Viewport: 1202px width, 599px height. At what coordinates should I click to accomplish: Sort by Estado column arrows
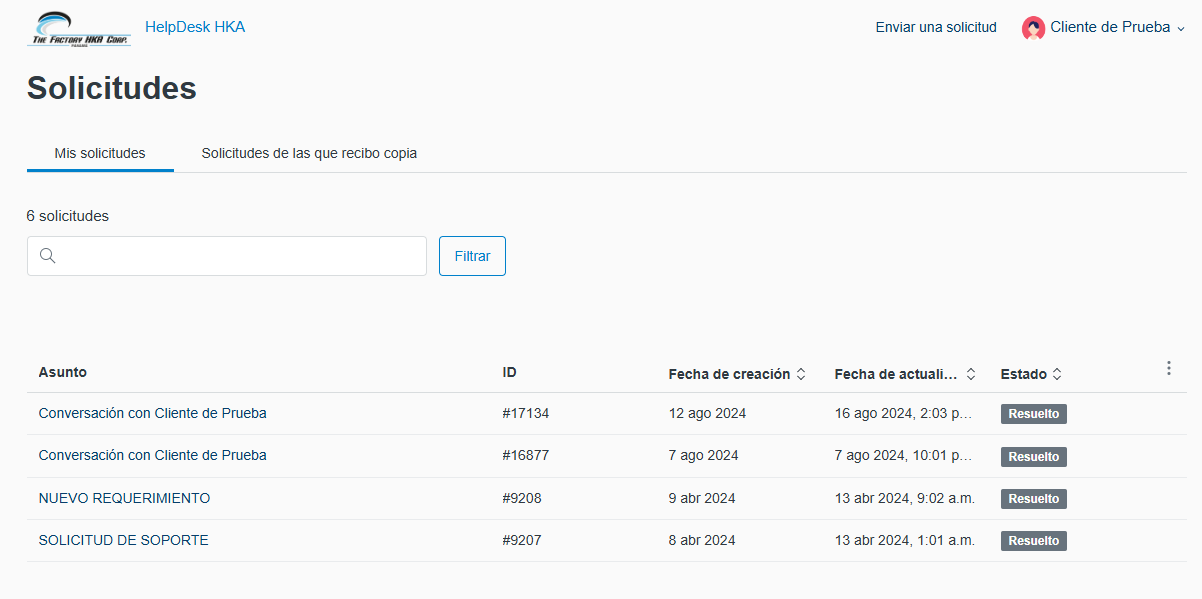tap(1057, 374)
